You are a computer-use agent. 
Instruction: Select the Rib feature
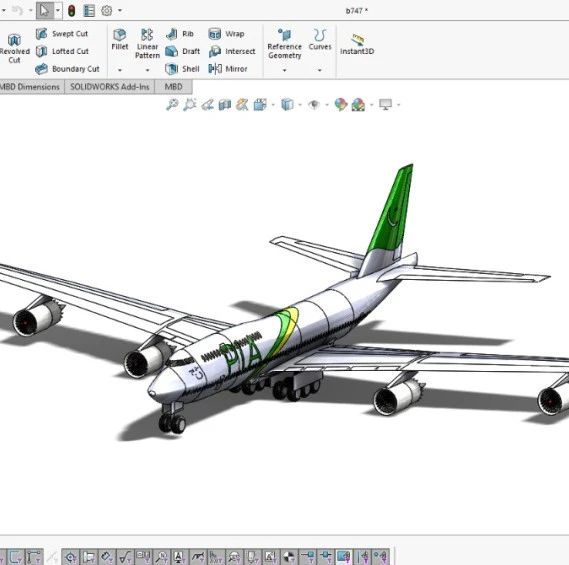click(x=180, y=34)
